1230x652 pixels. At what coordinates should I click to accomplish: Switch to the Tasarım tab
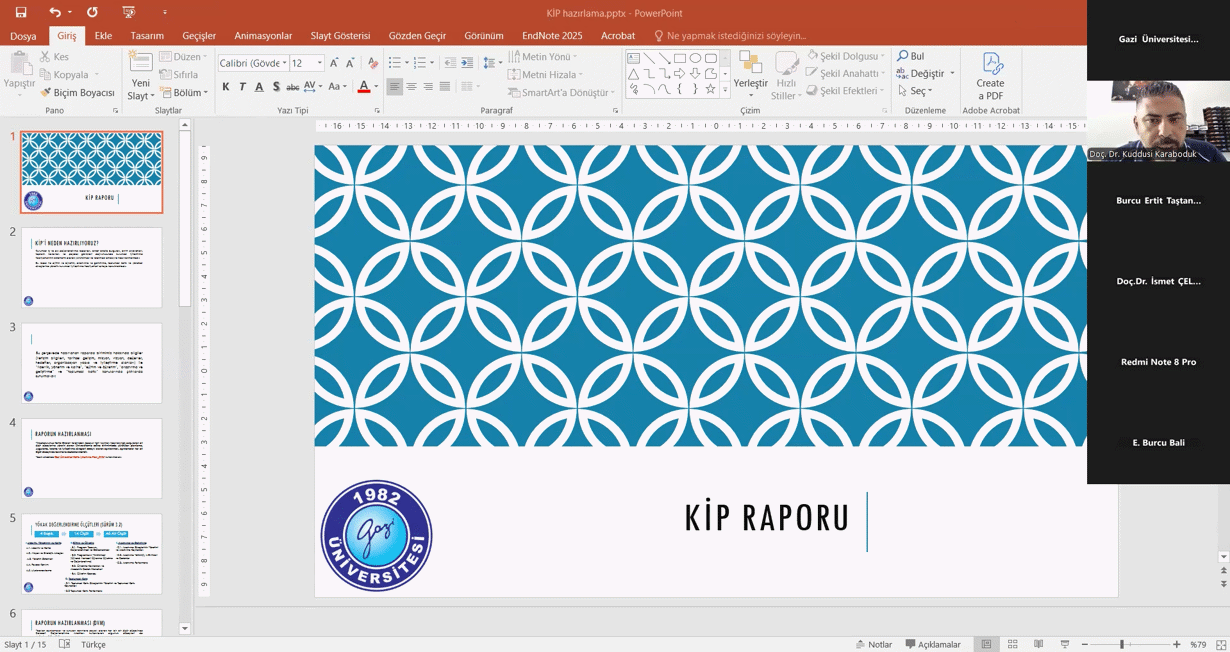point(147,36)
